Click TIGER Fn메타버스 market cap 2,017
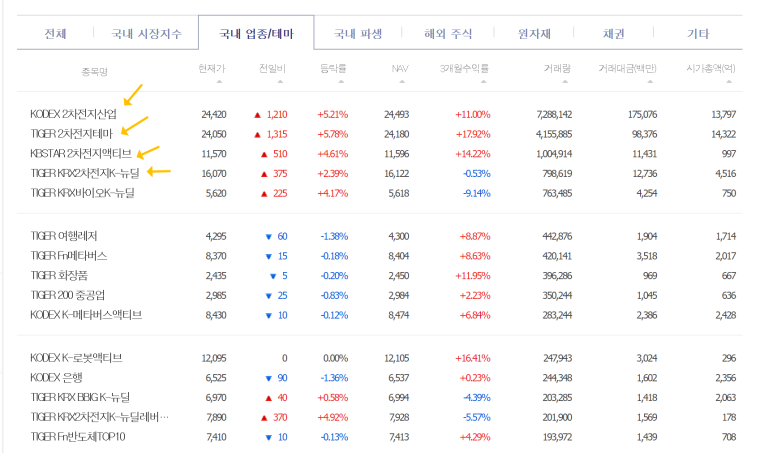This screenshot has width=773, height=453. tap(726, 256)
